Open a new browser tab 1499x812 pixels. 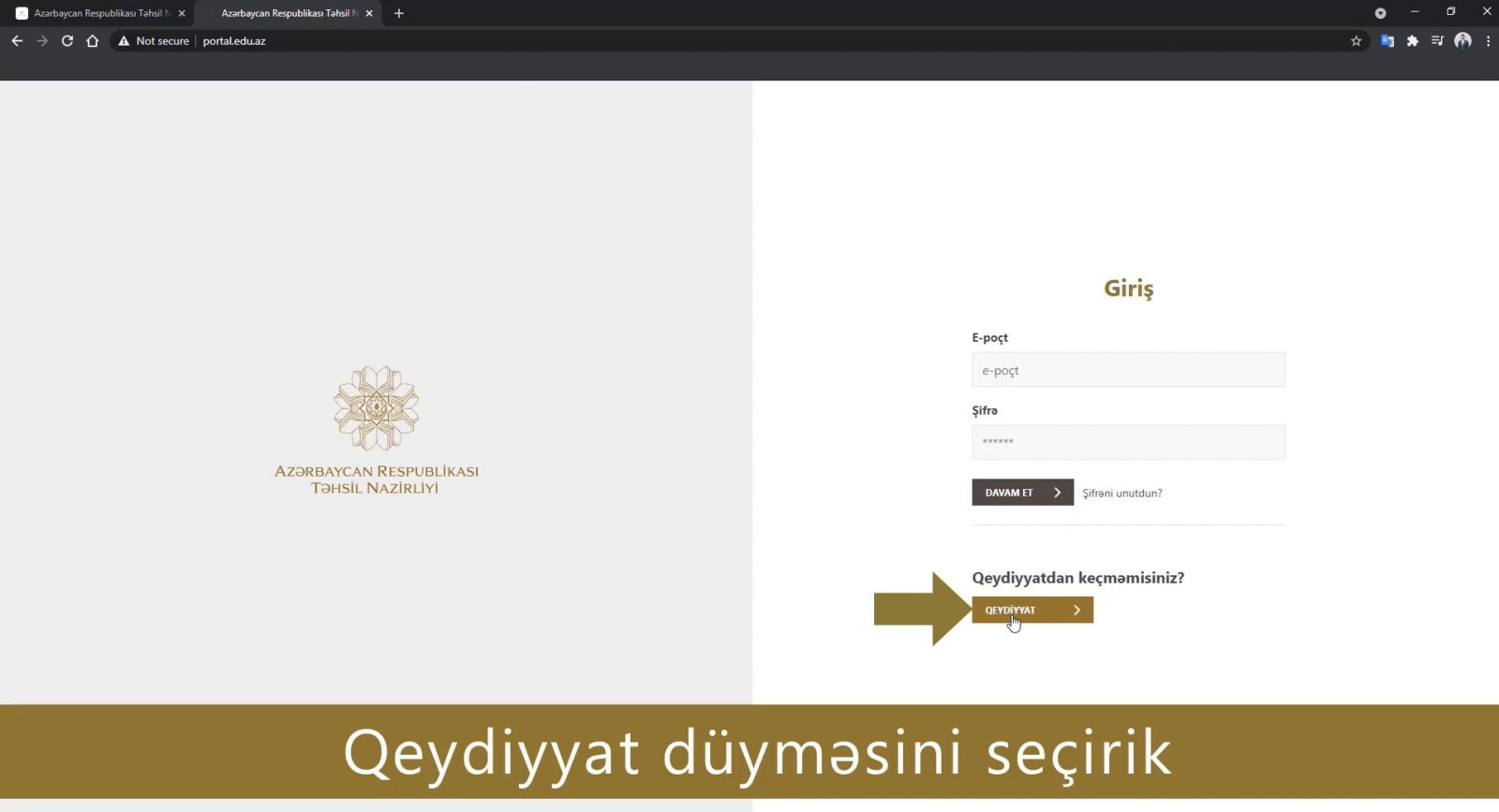point(399,13)
